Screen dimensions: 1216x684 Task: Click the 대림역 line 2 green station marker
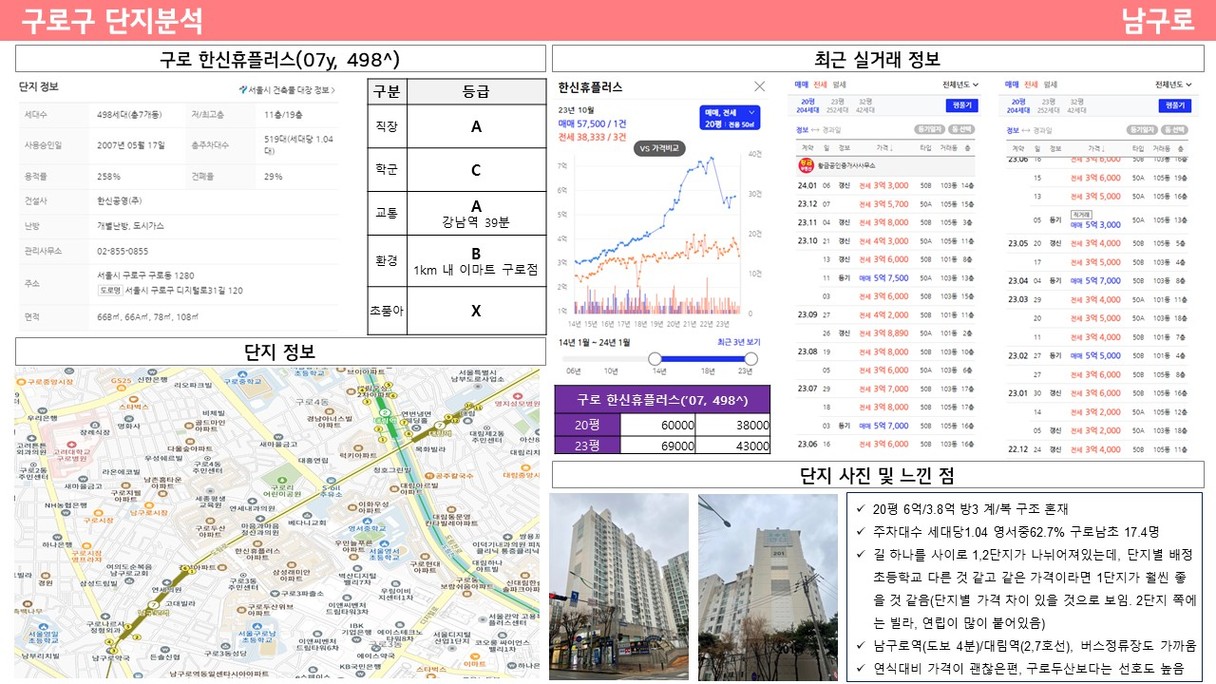pyautogui.click(x=384, y=412)
